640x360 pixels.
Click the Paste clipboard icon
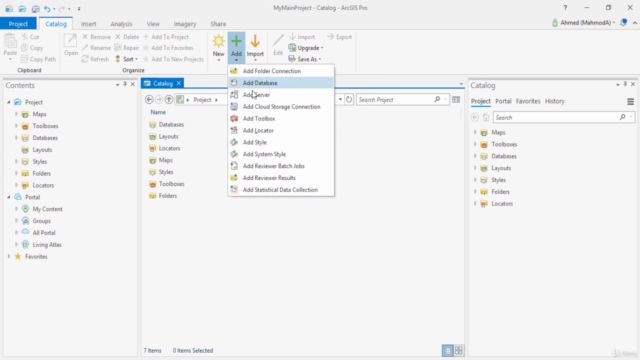point(10,42)
